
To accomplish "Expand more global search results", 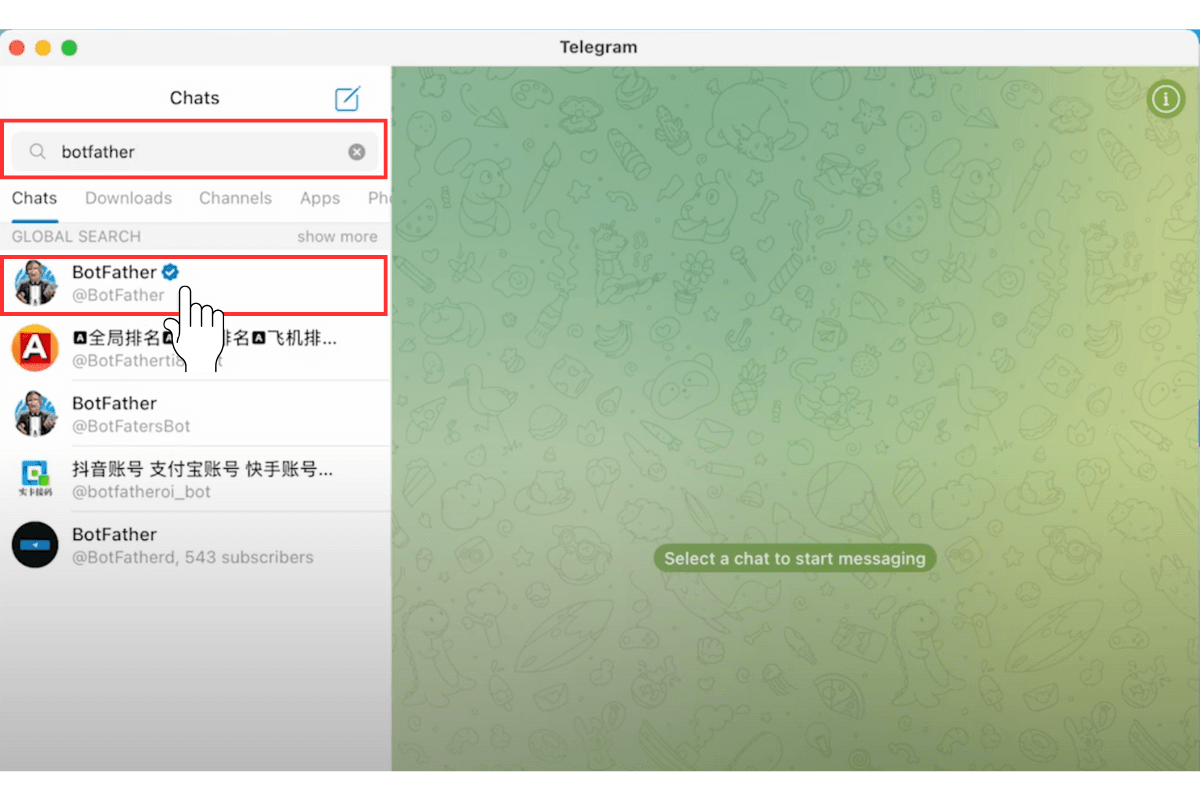I will click(x=337, y=236).
